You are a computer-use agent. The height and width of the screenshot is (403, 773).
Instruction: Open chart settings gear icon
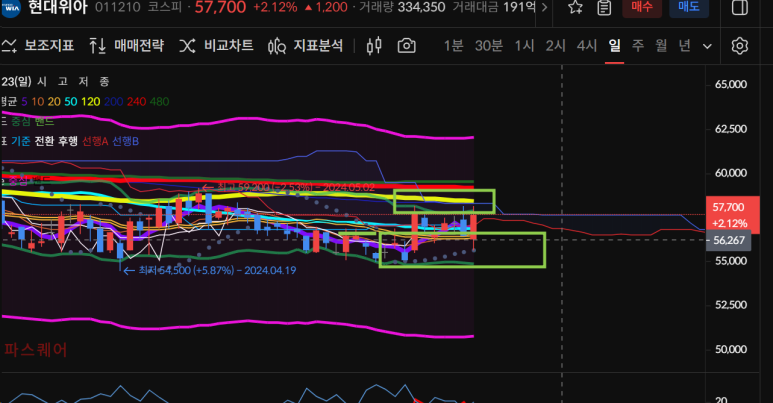pyautogui.click(x=739, y=46)
